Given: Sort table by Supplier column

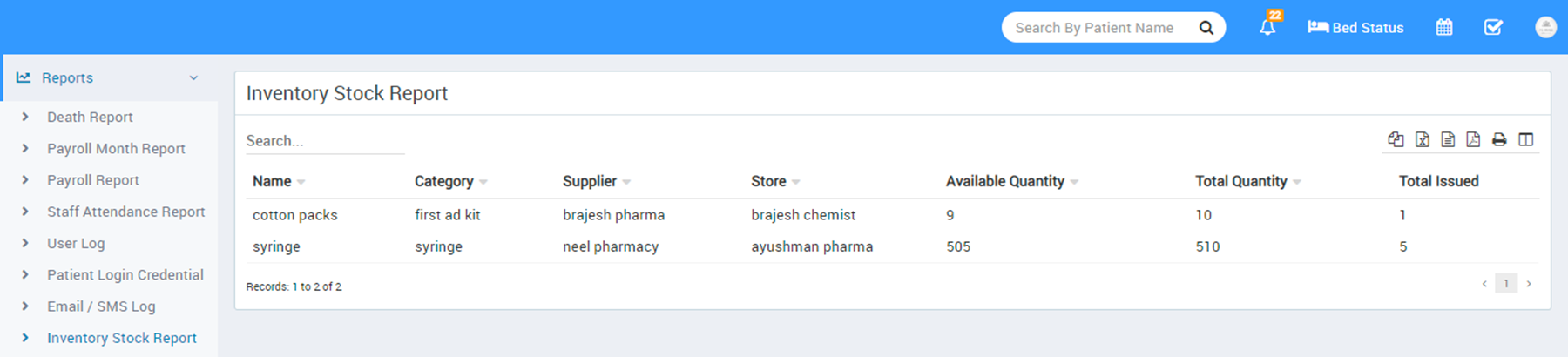Looking at the screenshot, I should (590, 181).
